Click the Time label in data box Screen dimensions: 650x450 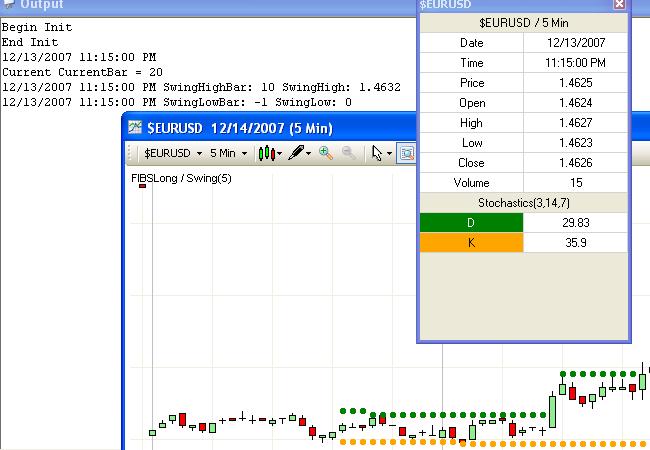[472, 63]
